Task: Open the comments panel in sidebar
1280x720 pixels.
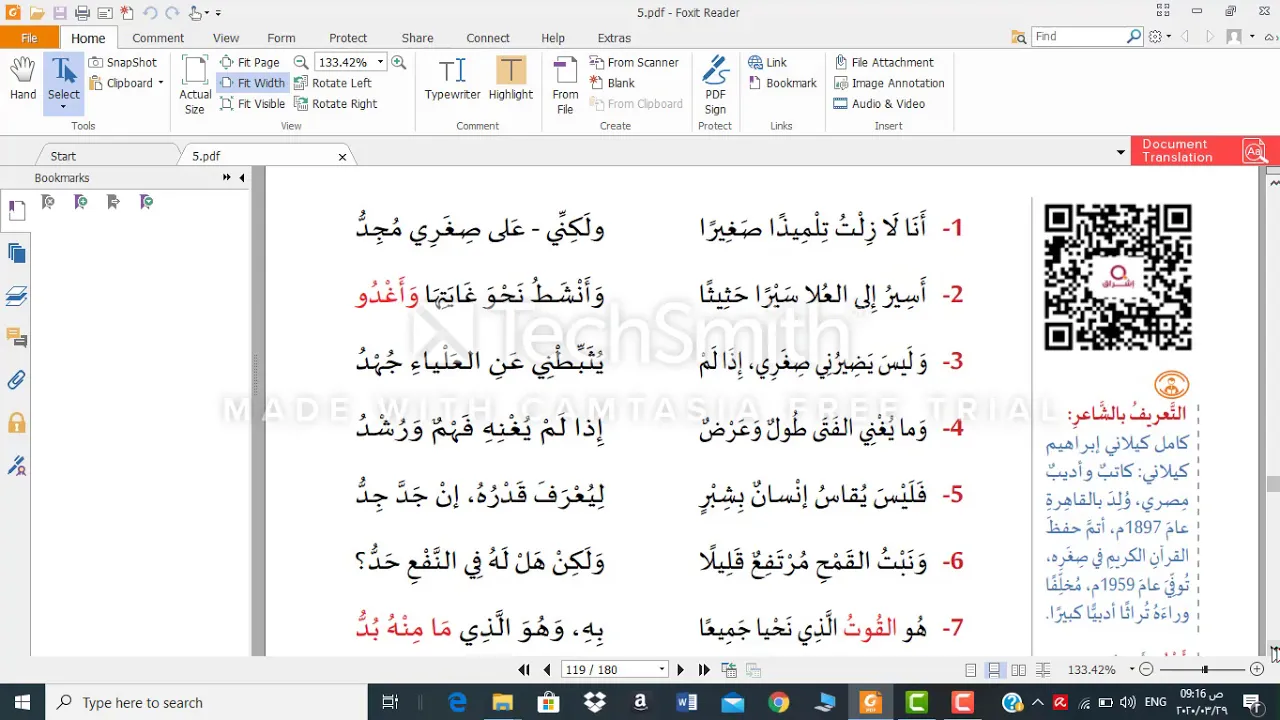Action: click(x=16, y=338)
